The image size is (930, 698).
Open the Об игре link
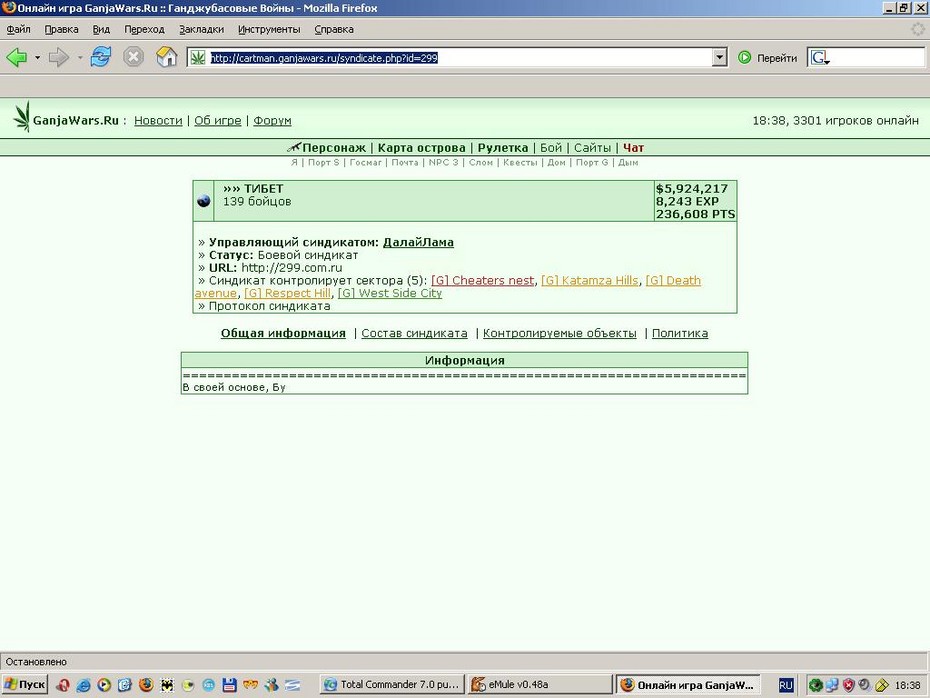218,120
